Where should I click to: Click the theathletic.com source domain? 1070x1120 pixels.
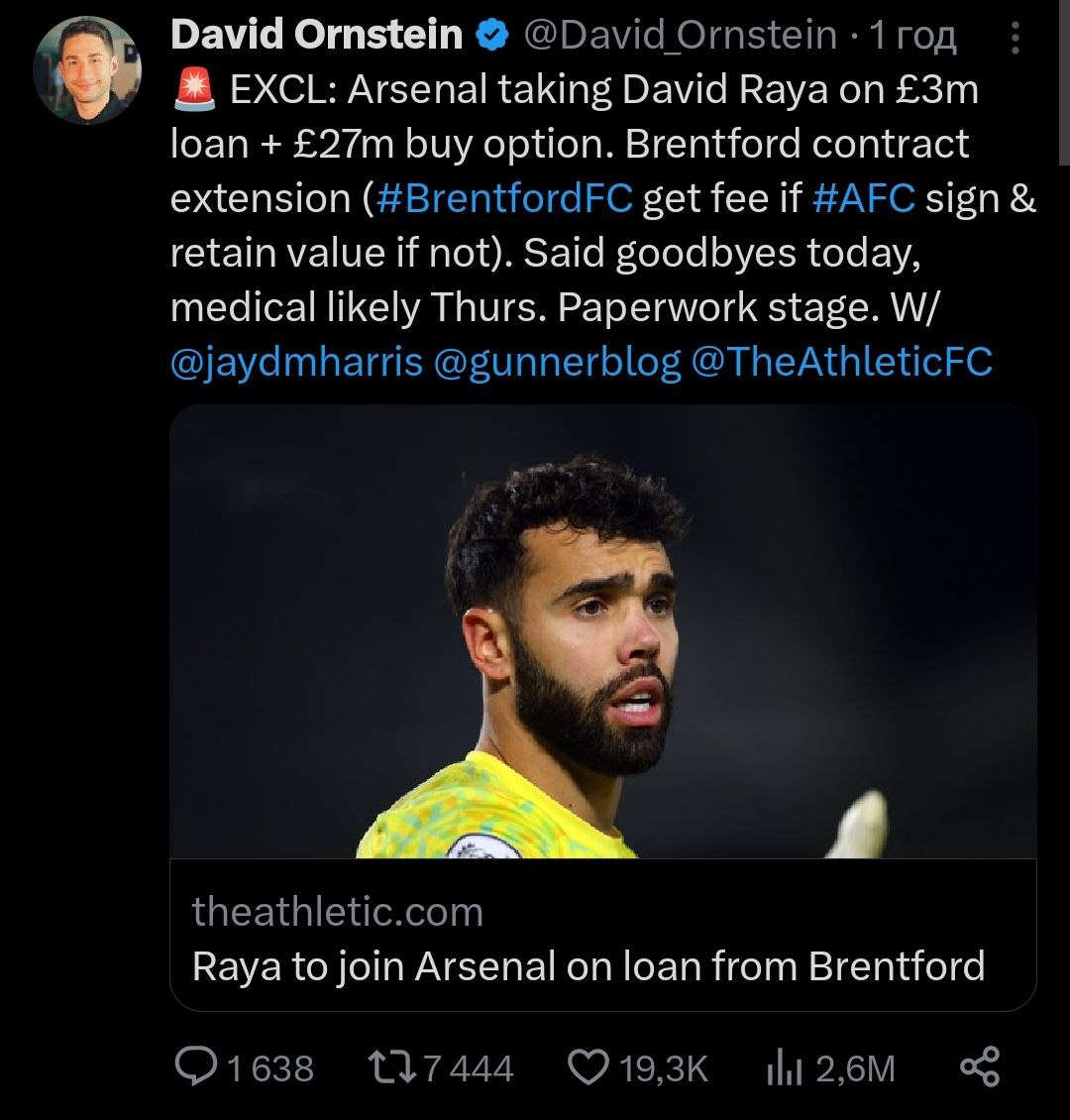[338, 912]
